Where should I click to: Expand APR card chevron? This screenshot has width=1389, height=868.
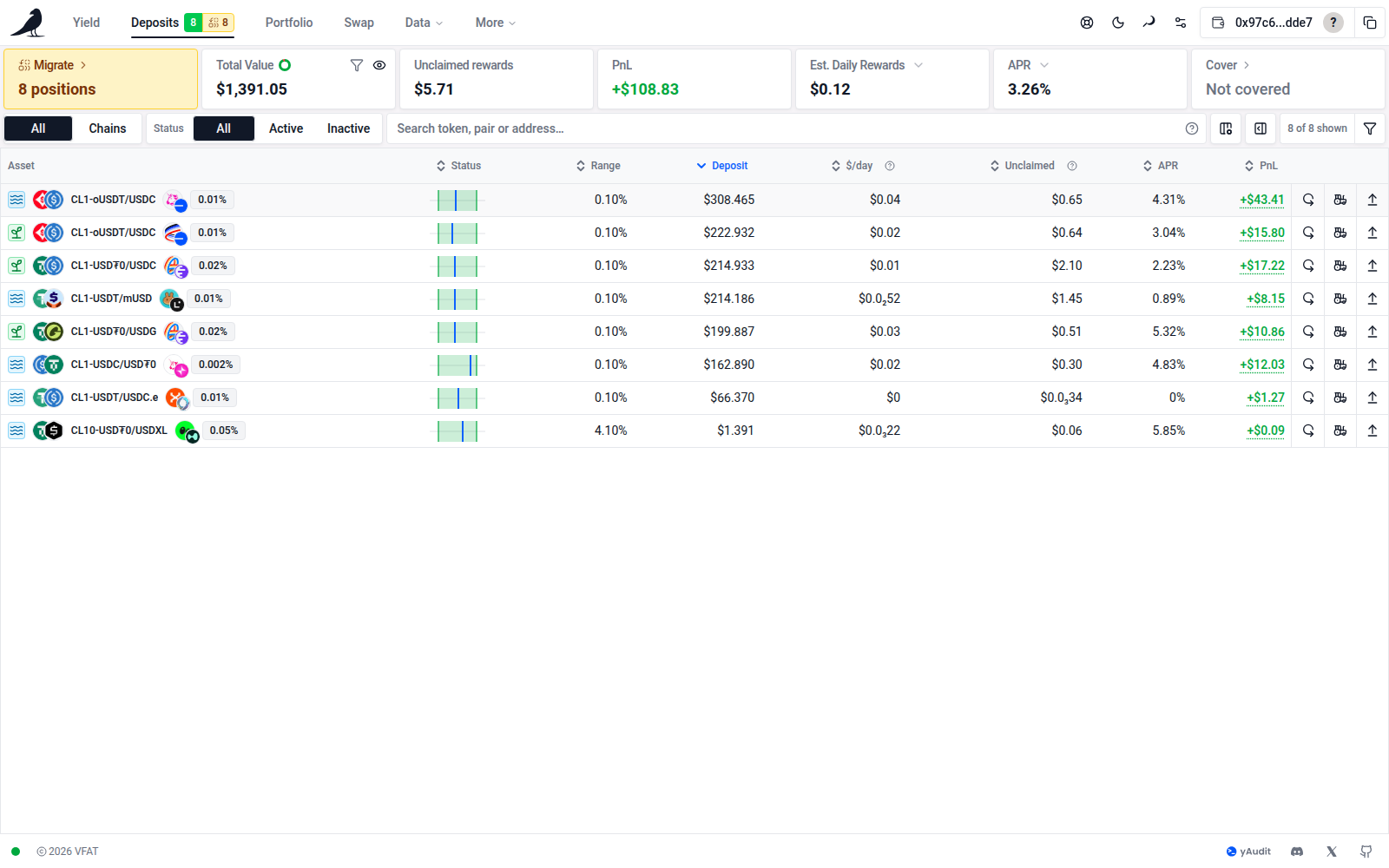tap(1044, 65)
